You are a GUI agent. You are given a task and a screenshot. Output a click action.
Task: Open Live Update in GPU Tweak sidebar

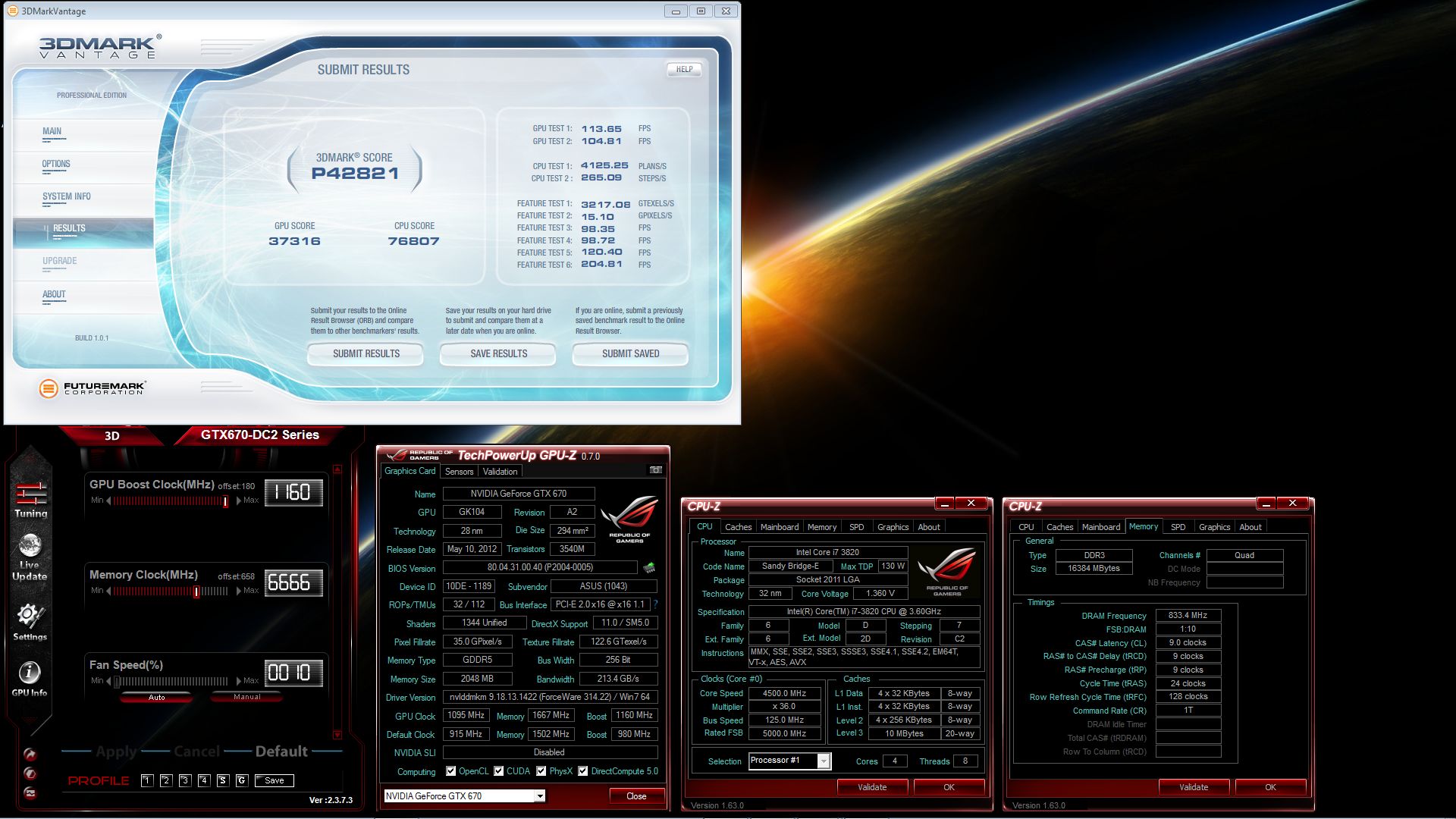point(30,557)
